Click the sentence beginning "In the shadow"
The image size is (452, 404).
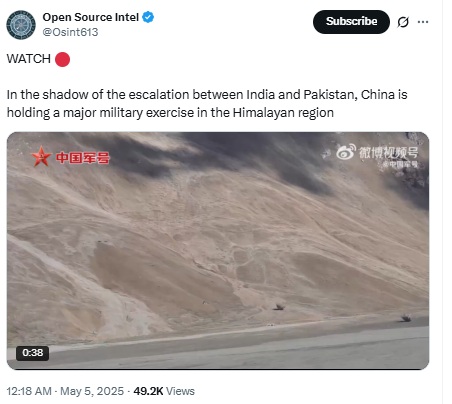[x=207, y=95]
